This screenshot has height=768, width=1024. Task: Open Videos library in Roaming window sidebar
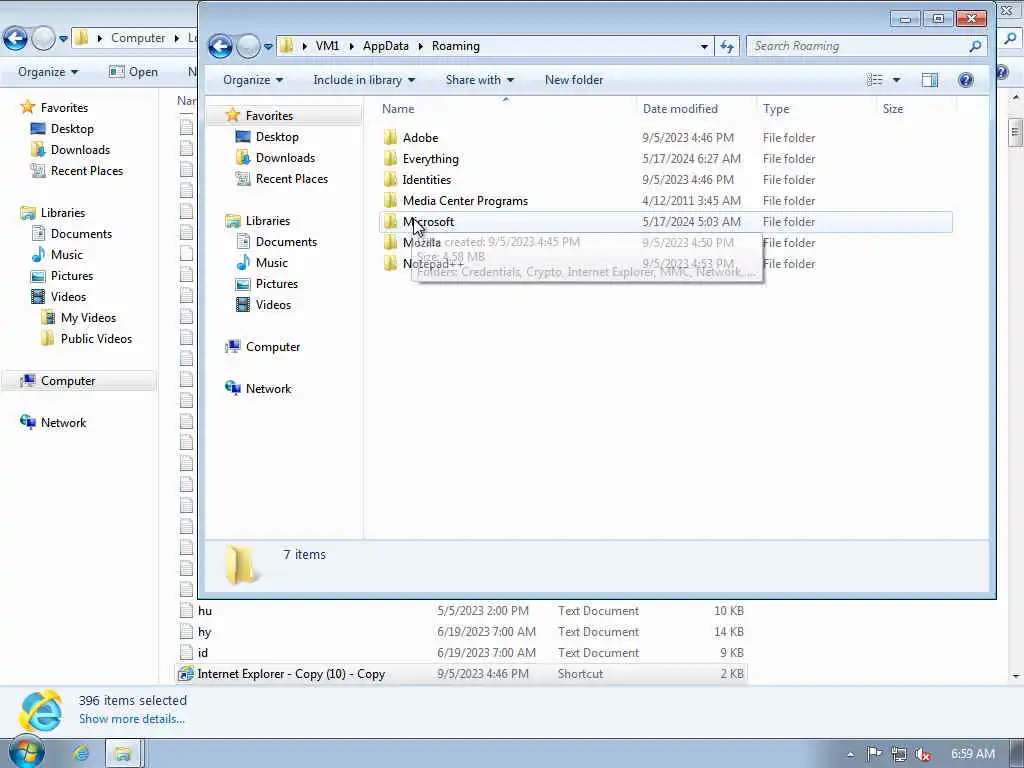[x=273, y=304]
